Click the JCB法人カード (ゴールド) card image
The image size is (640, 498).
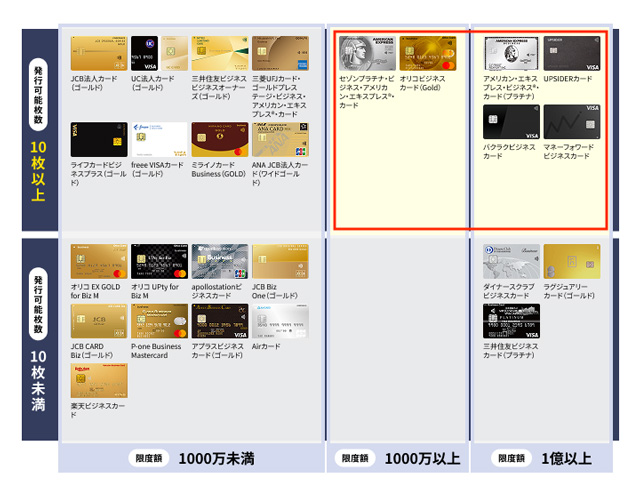tap(98, 54)
